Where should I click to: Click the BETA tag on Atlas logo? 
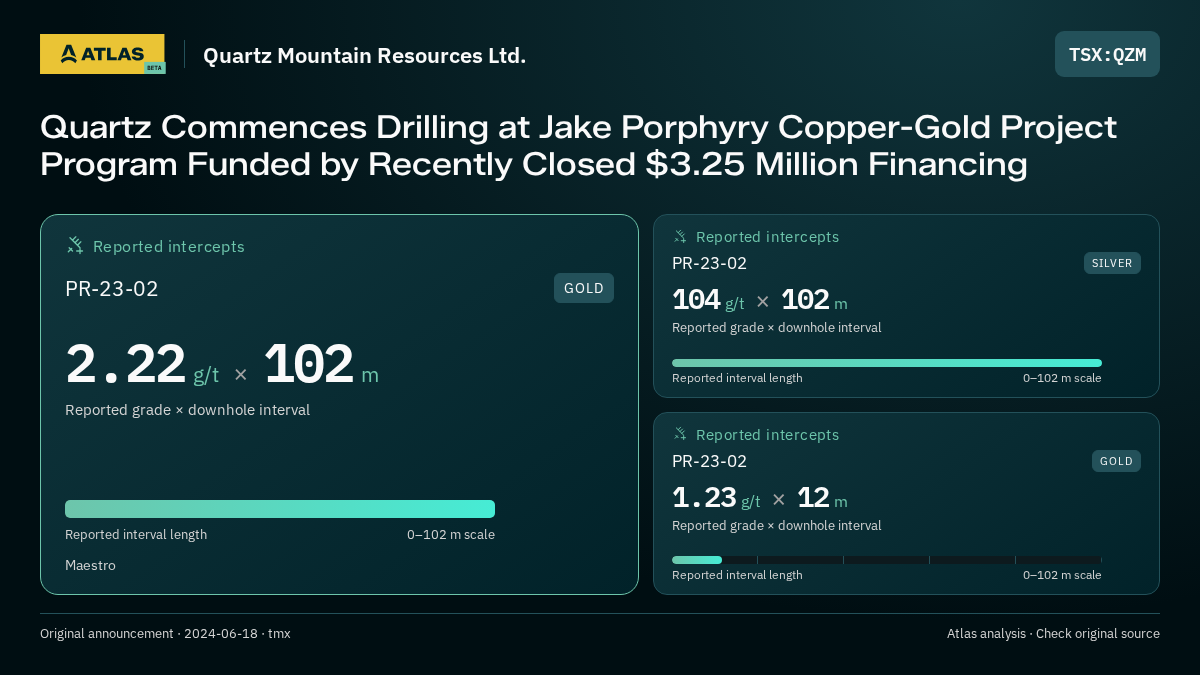click(154, 68)
